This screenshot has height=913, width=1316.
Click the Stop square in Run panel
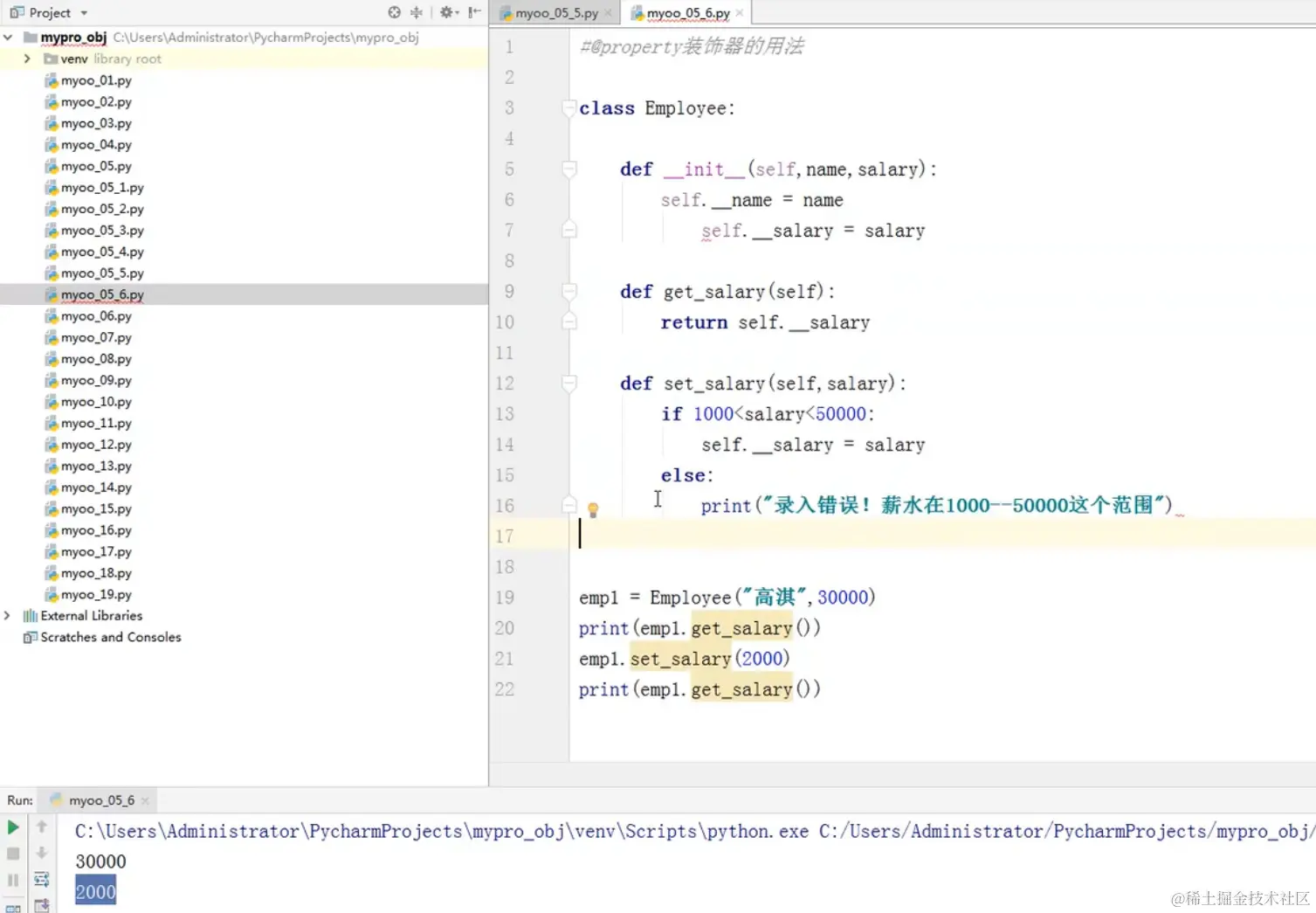click(13, 854)
